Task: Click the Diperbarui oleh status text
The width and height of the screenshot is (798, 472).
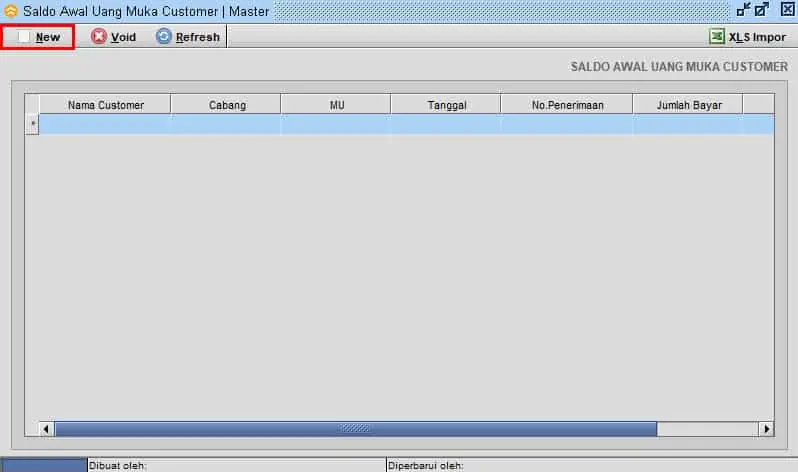Action: point(425,465)
